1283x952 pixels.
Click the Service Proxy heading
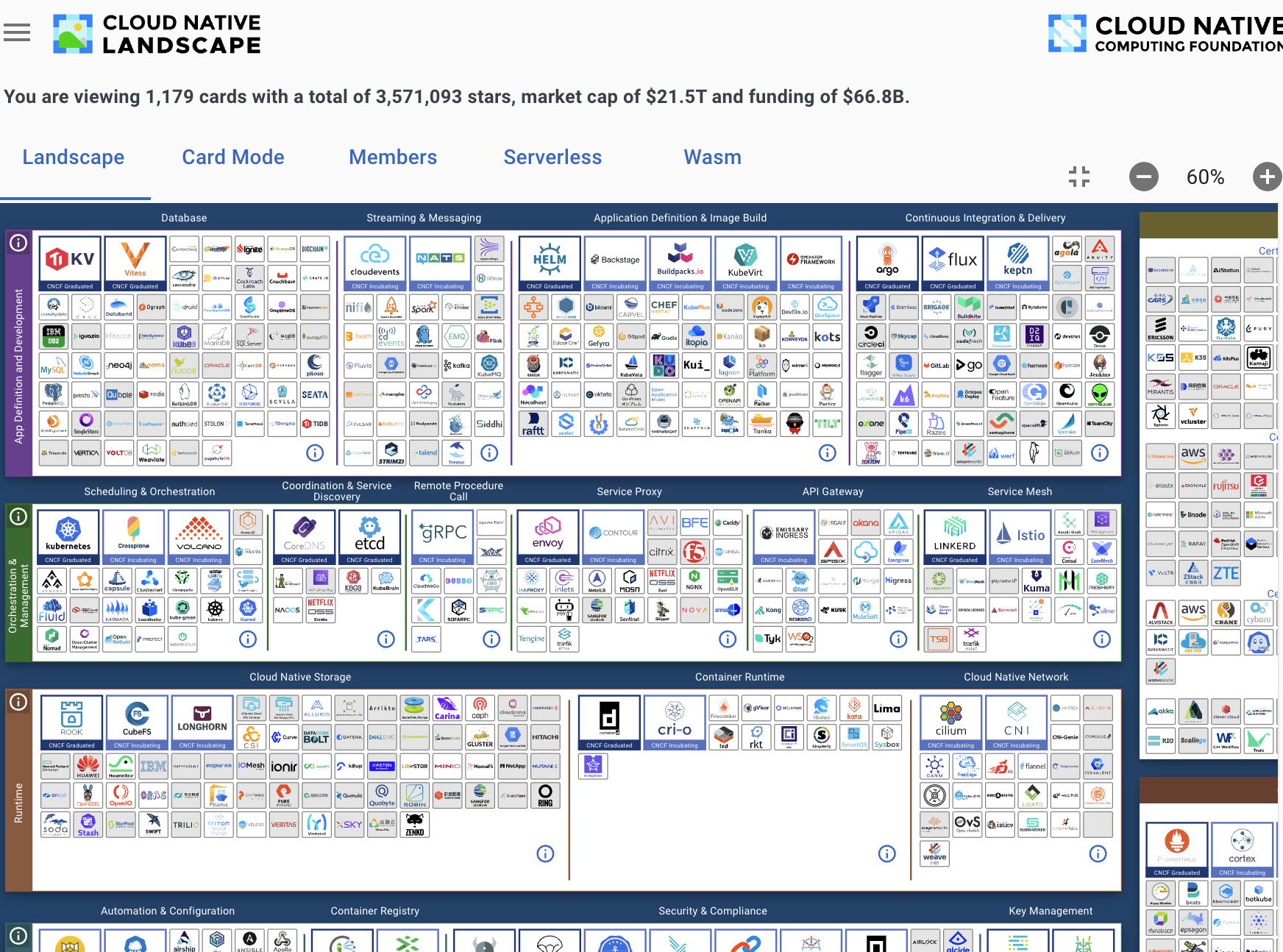pos(630,491)
